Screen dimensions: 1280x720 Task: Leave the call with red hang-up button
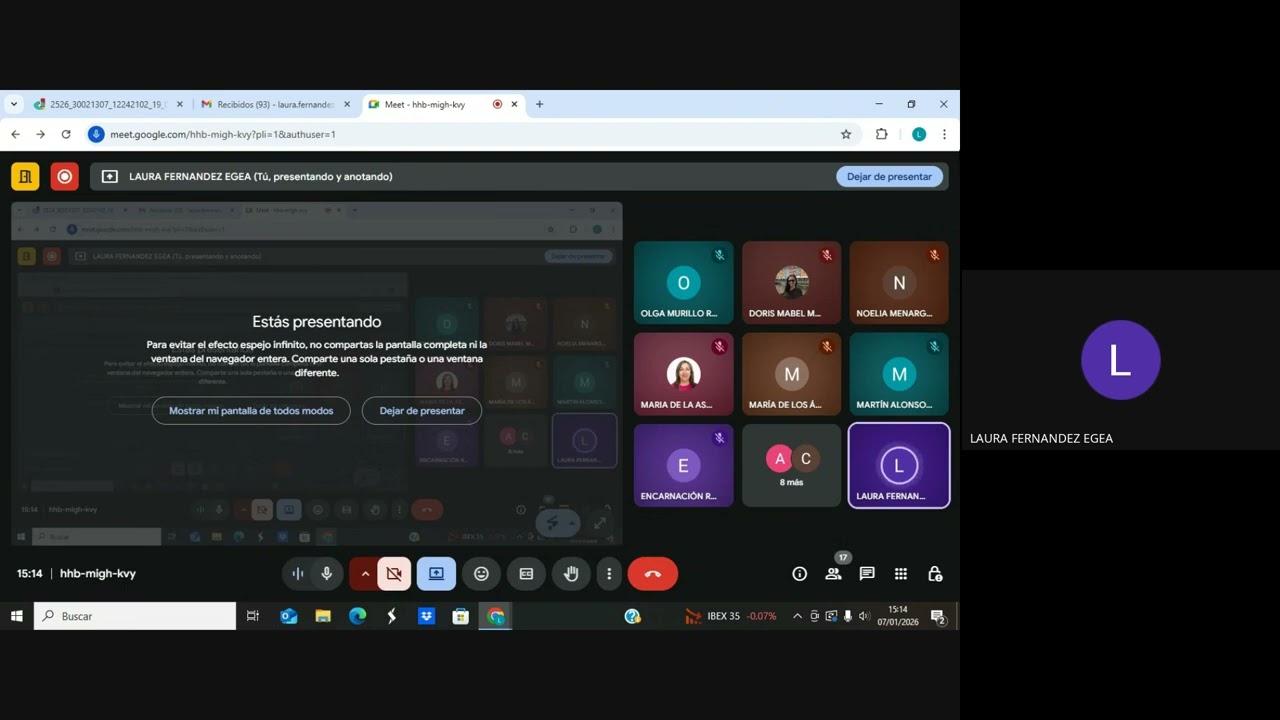[x=653, y=574]
